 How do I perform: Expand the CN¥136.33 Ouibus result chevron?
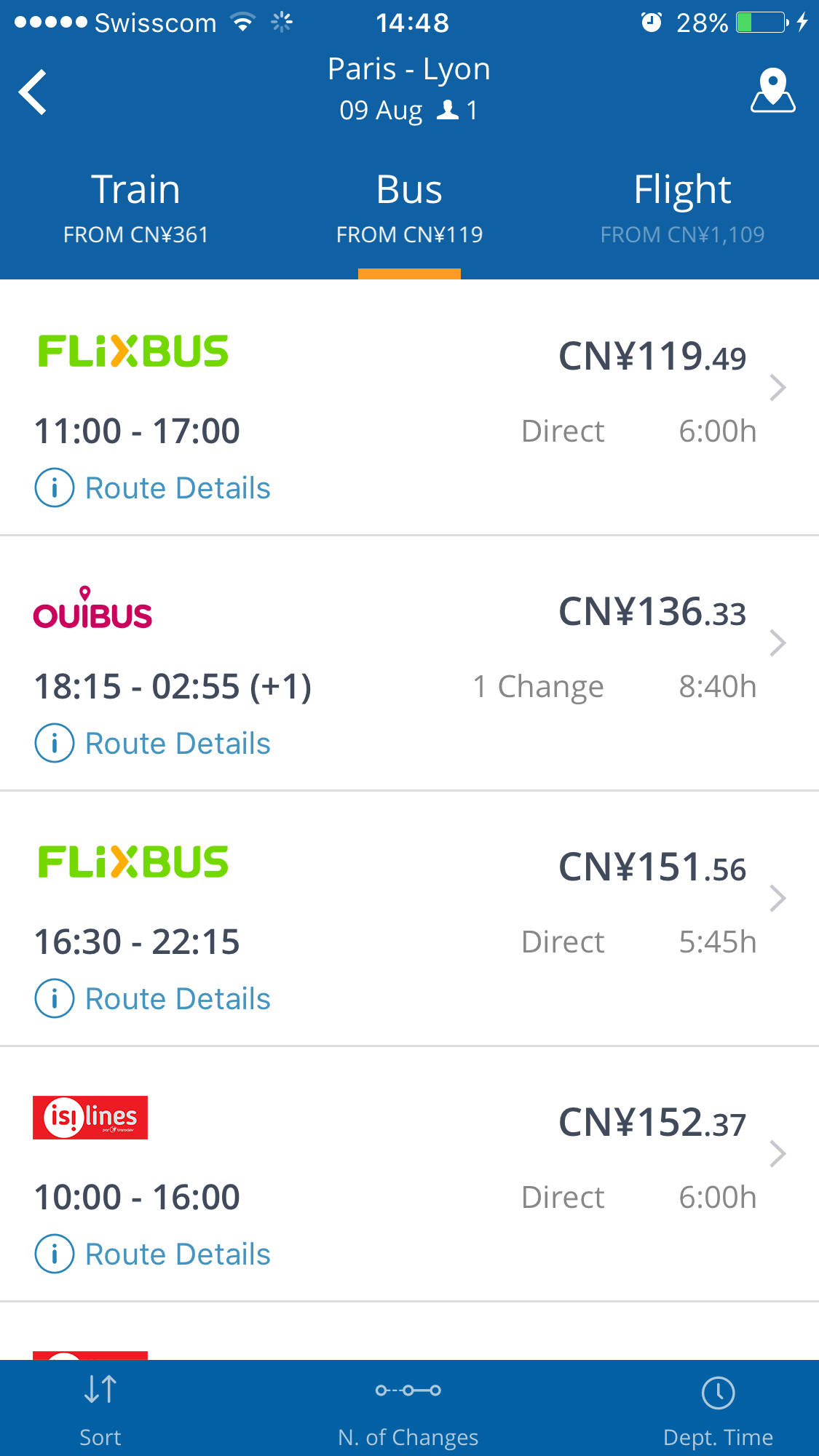coord(778,643)
